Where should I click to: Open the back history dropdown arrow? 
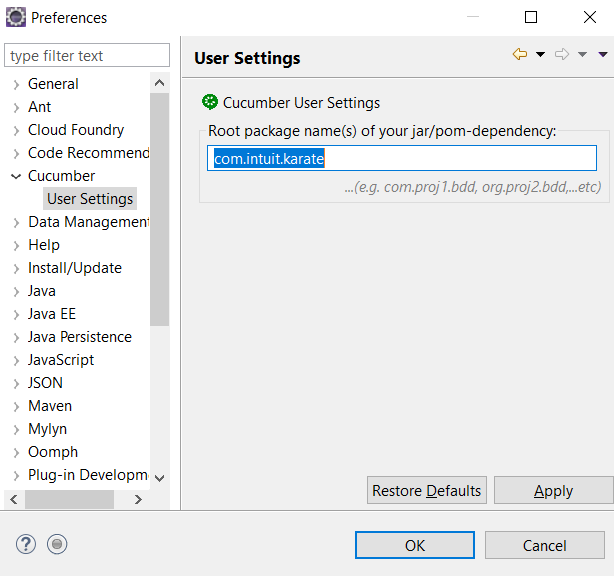[x=540, y=55]
